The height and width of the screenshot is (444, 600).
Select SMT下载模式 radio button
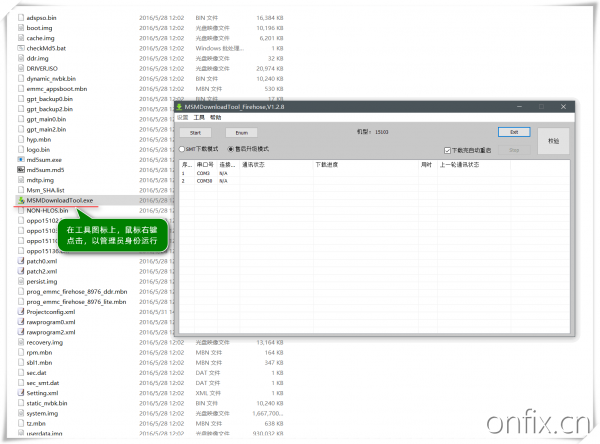pos(181,149)
